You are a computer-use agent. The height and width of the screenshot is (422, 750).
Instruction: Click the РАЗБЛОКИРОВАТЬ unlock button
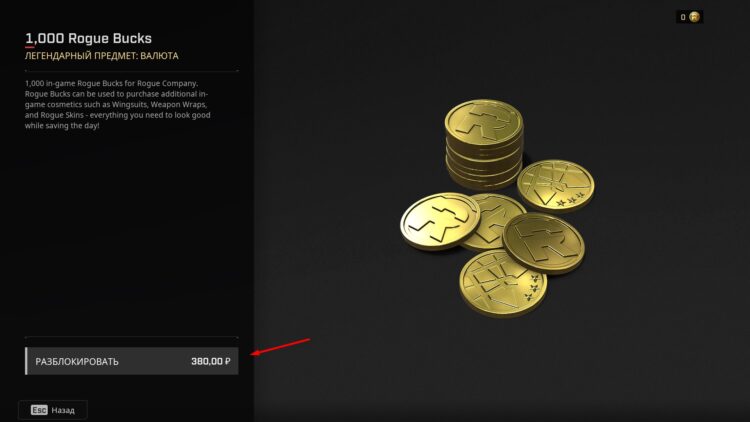pyautogui.click(x=132, y=361)
